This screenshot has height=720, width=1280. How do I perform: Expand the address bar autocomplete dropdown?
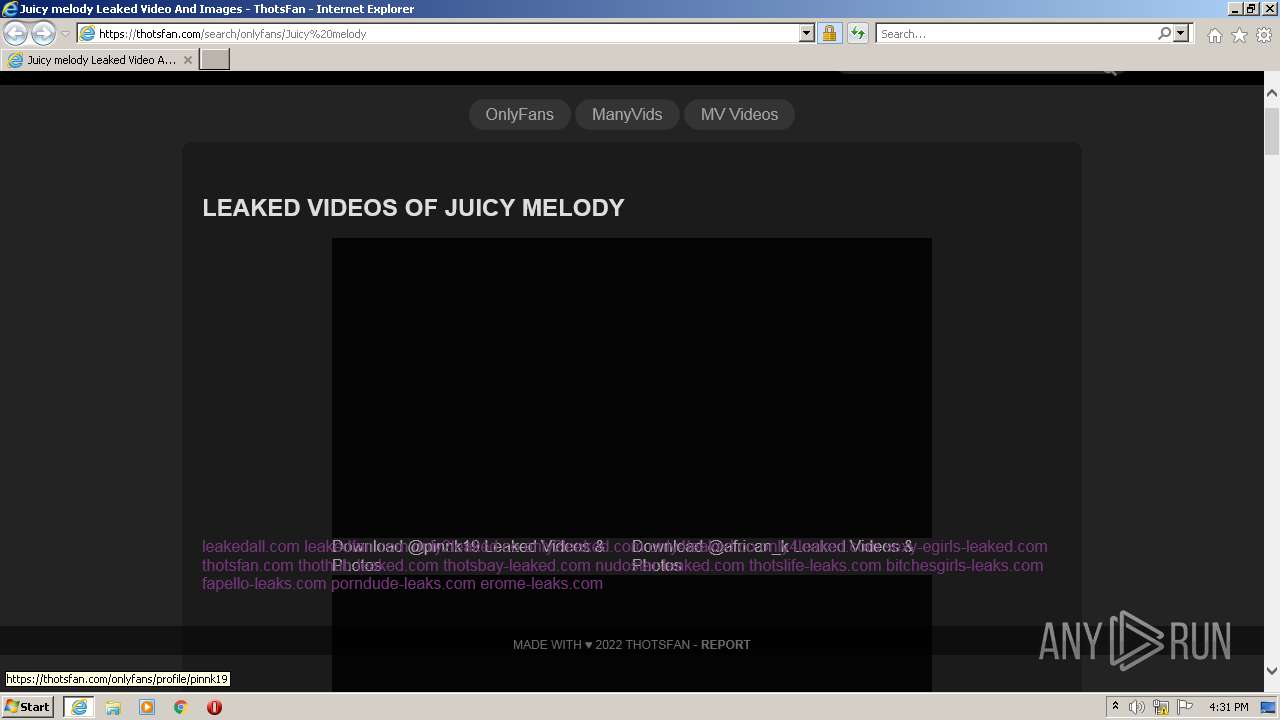[807, 34]
